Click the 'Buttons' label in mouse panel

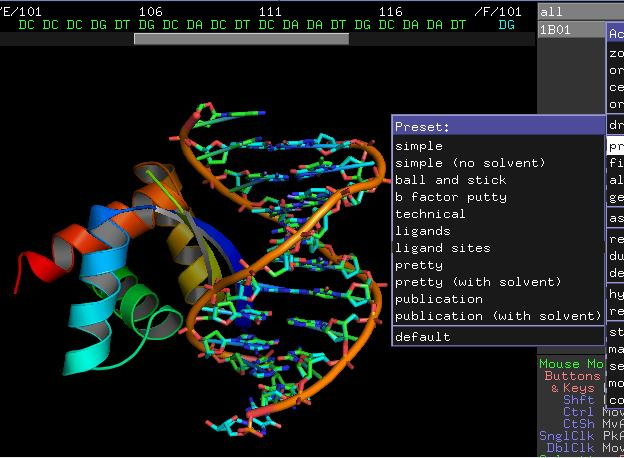(572, 376)
